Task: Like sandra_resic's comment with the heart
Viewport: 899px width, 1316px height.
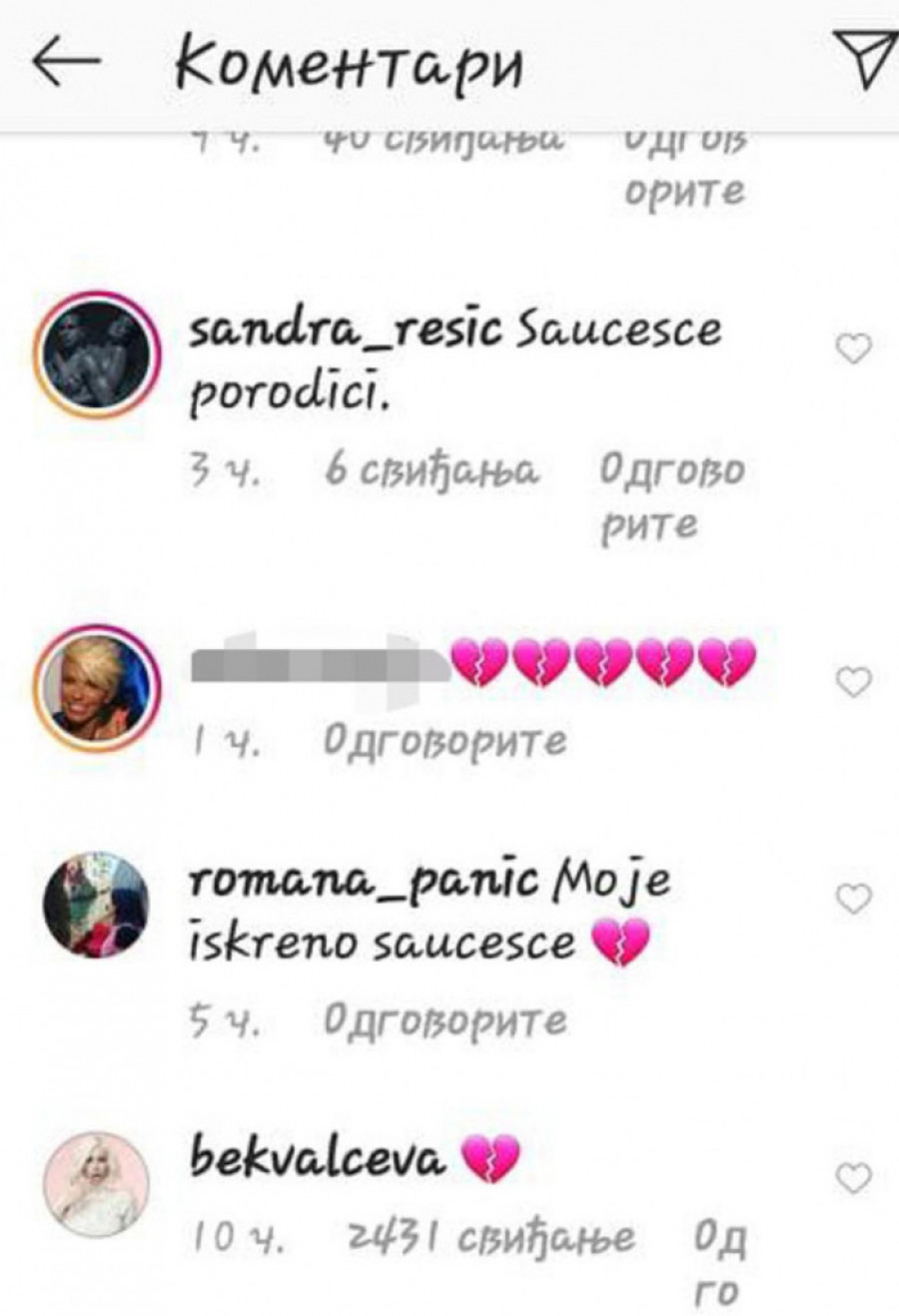Action: point(853,348)
